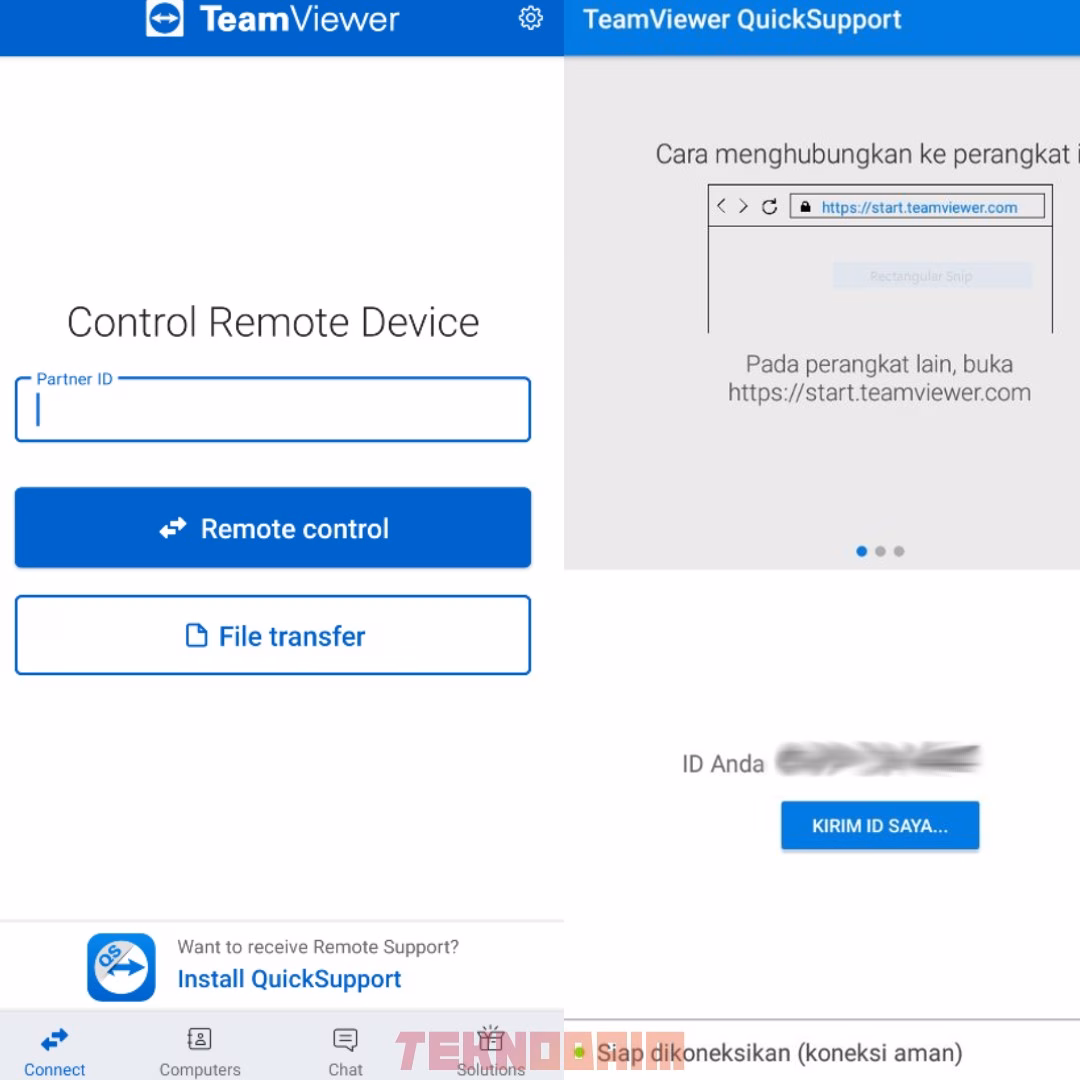The image size is (1080, 1080).
Task: Click the TeamViewer QuickSupport title
Action: 742,19
